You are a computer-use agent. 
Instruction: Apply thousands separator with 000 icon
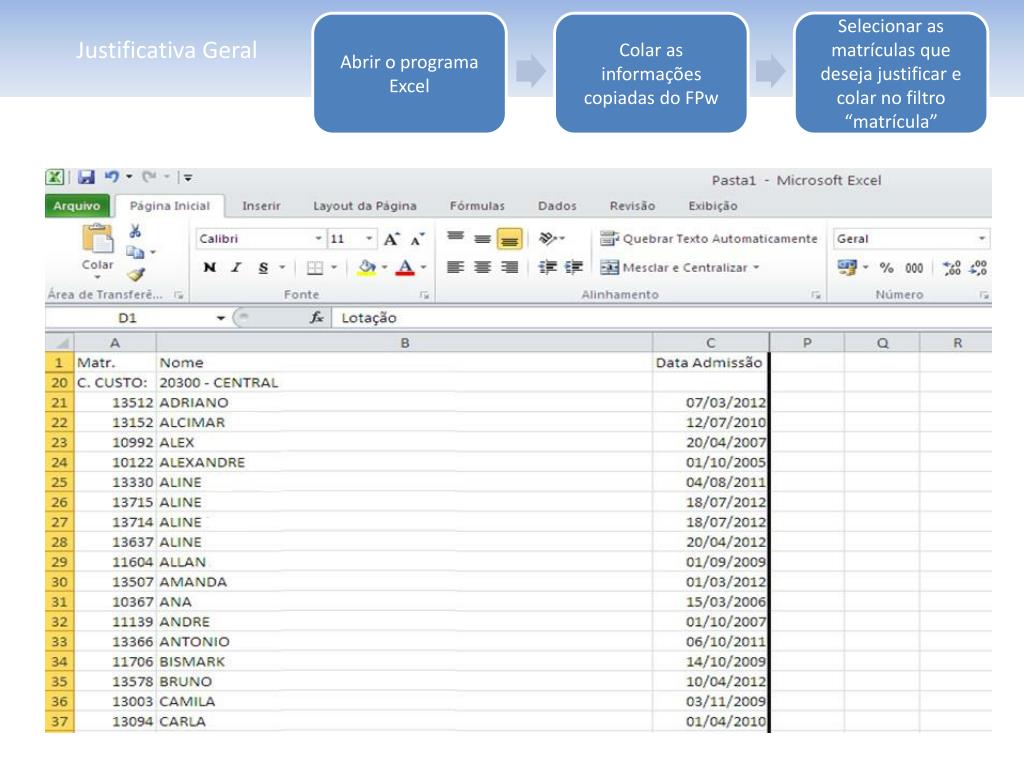(x=914, y=268)
